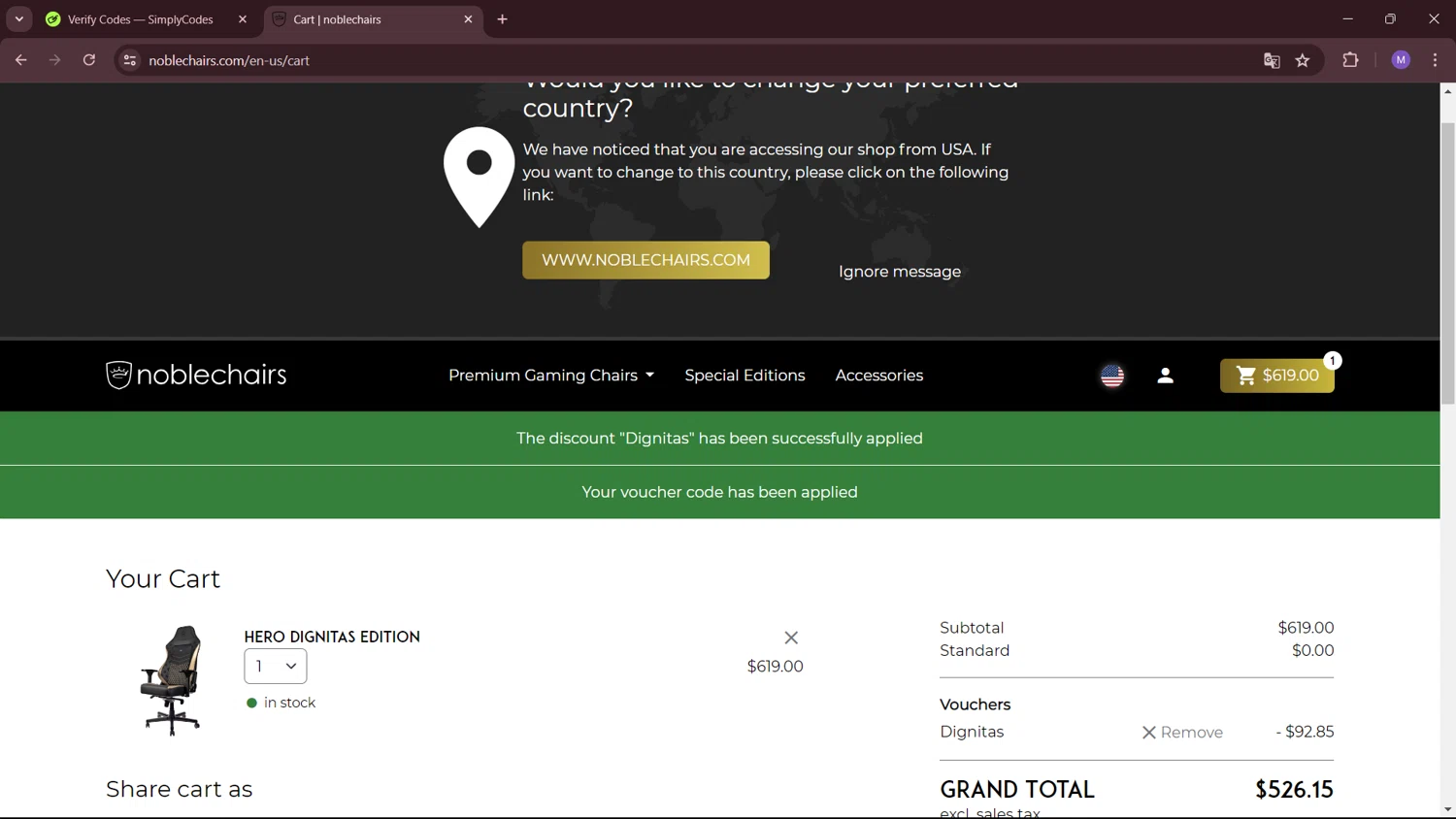Select the voucher discount - $92.85
The height and width of the screenshot is (819, 1456).
point(1305,732)
